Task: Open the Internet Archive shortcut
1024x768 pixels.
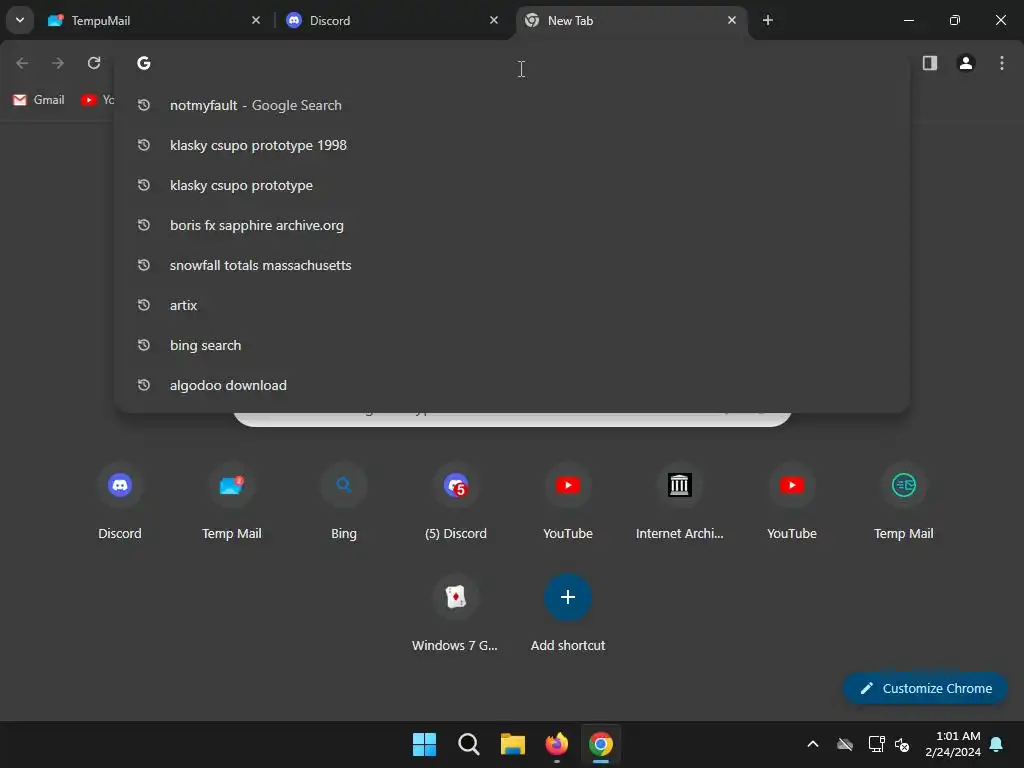Action: pyautogui.click(x=680, y=502)
